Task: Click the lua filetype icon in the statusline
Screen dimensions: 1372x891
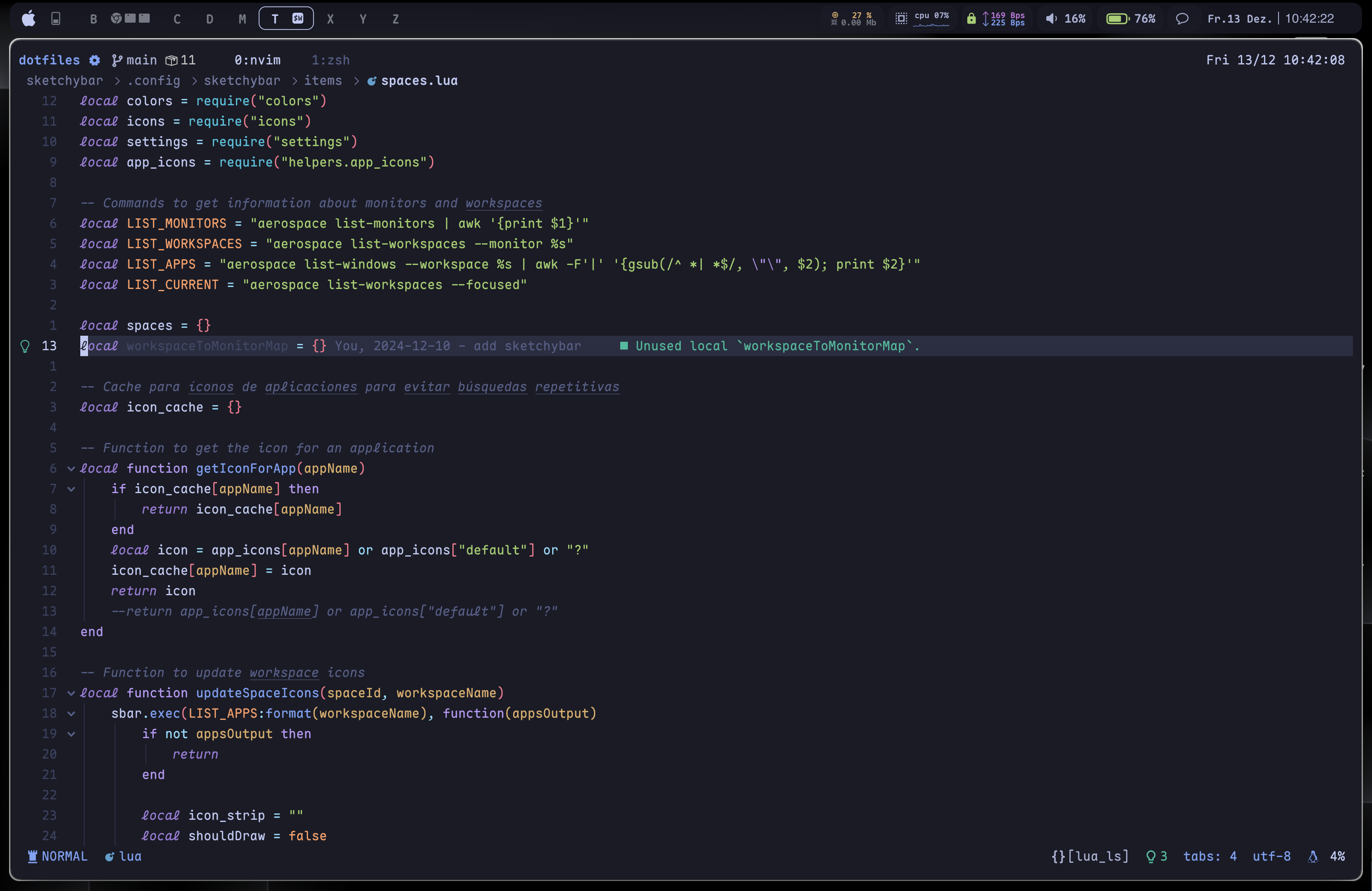Action: point(109,857)
